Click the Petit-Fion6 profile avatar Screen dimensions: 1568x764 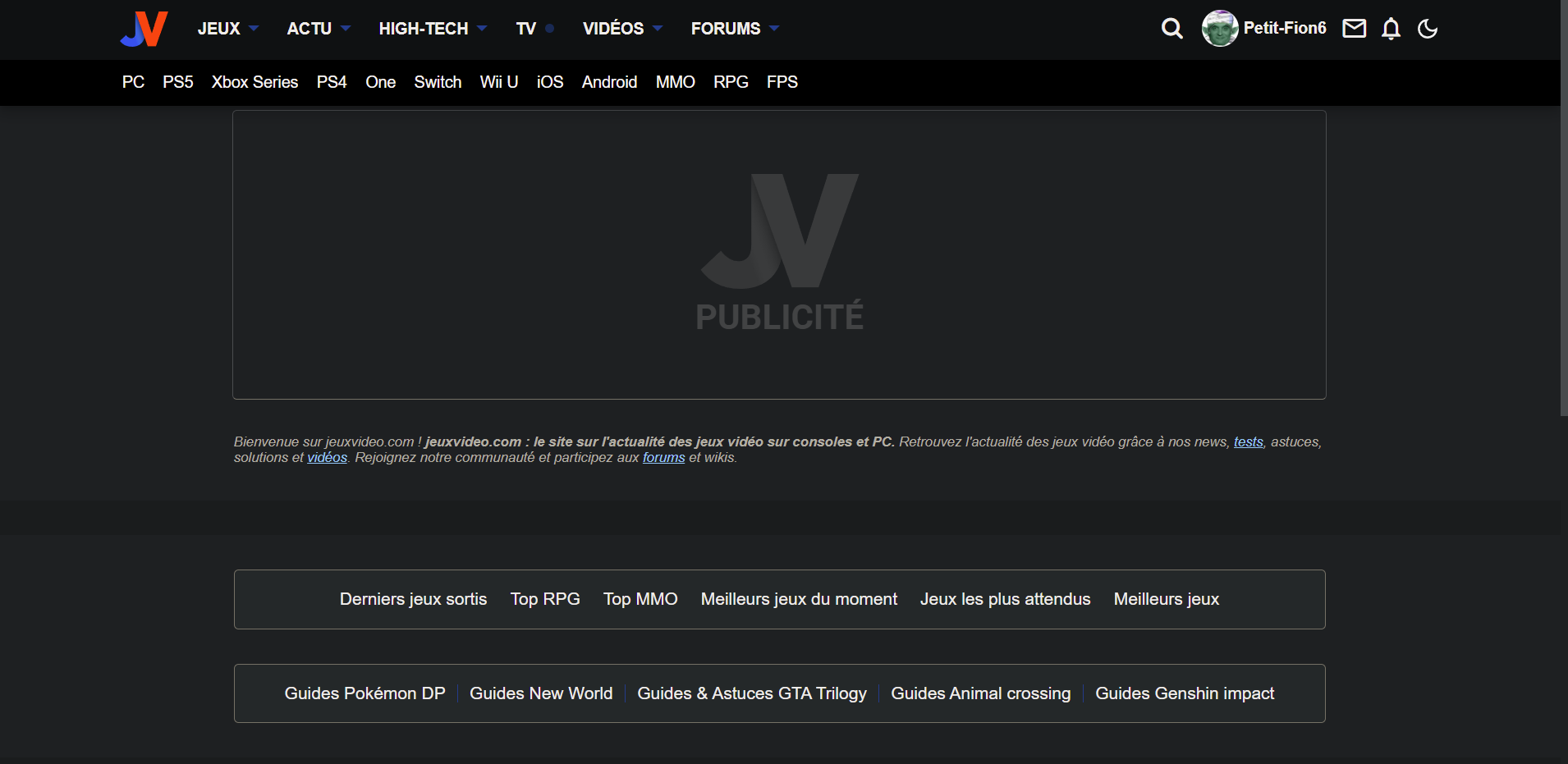coord(1220,29)
